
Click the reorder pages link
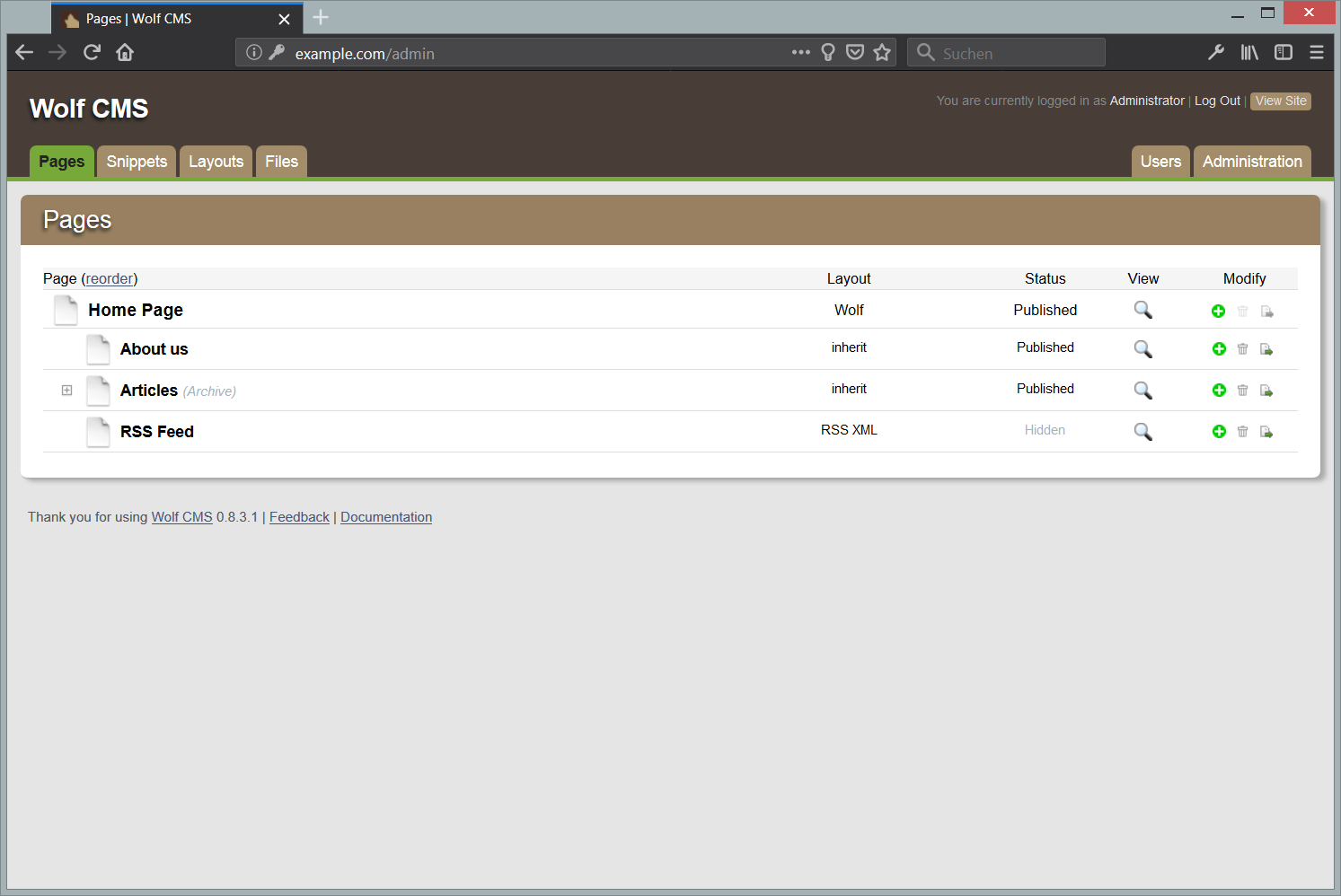click(110, 278)
